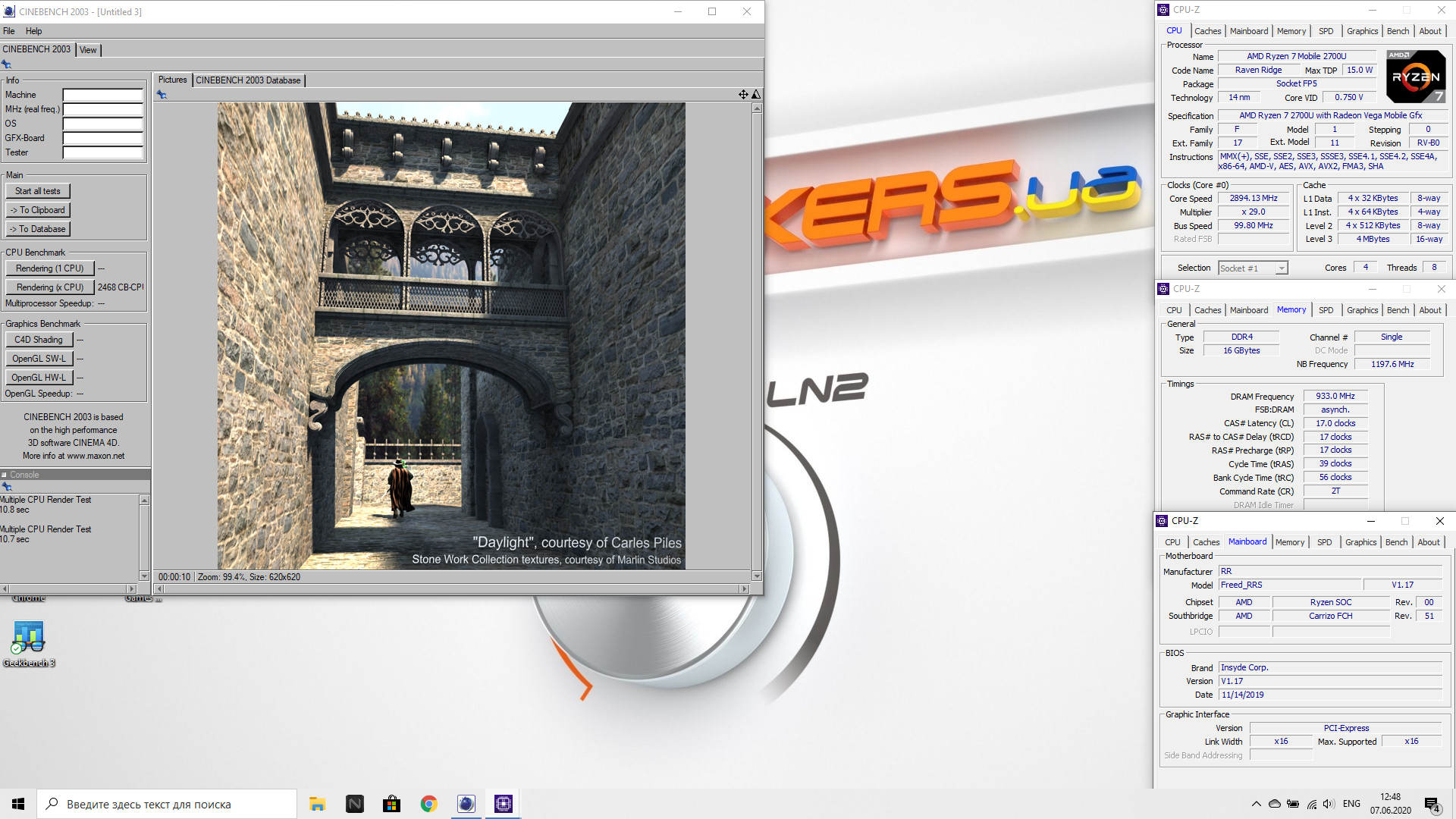This screenshot has width=1456, height=819.
Task: Switch to the View tab in CINEBENCH
Action: (x=88, y=50)
